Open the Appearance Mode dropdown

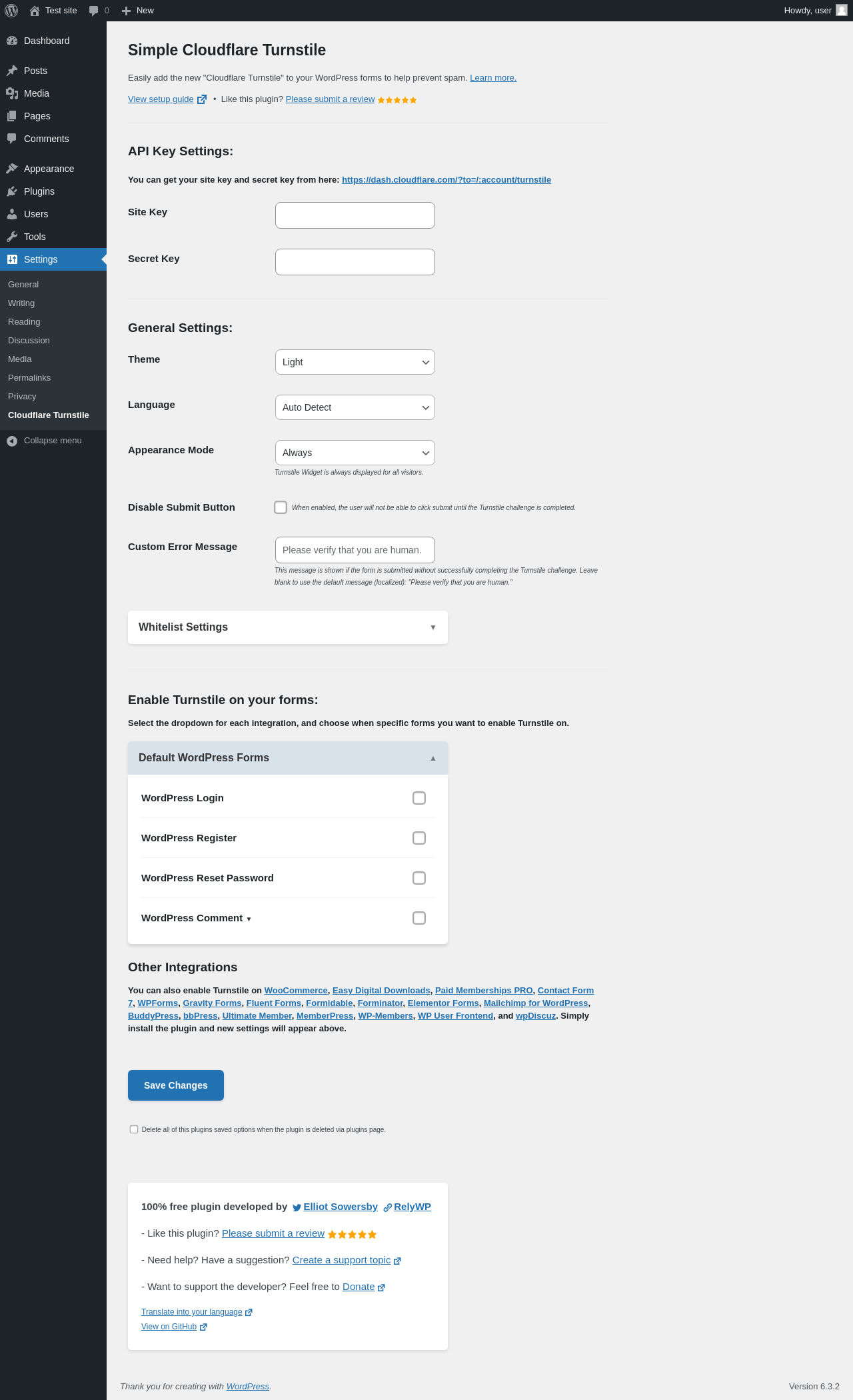click(355, 453)
